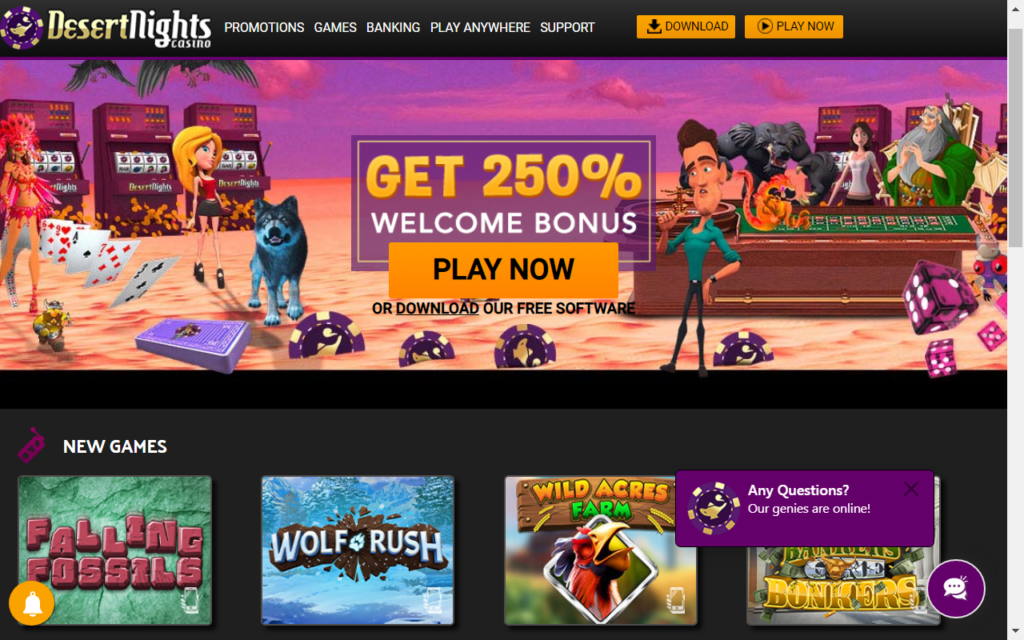
Task: Follow the Download free software link
Action: click(x=437, y=308)
